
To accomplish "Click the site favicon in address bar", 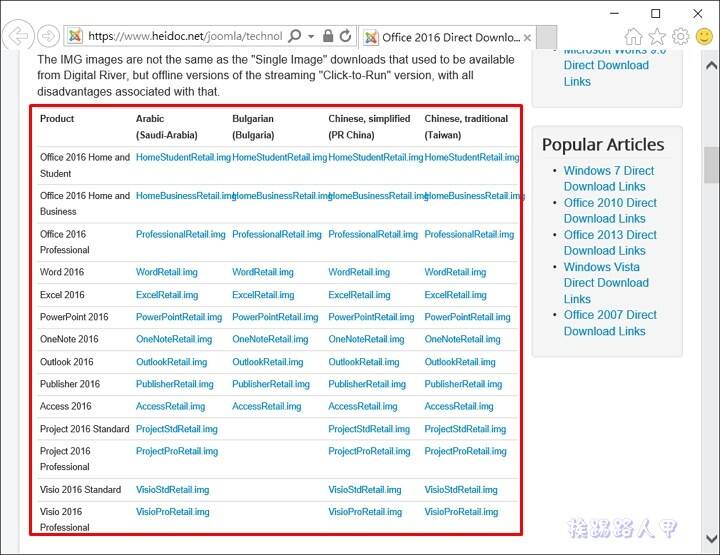I will click(75, 36).
